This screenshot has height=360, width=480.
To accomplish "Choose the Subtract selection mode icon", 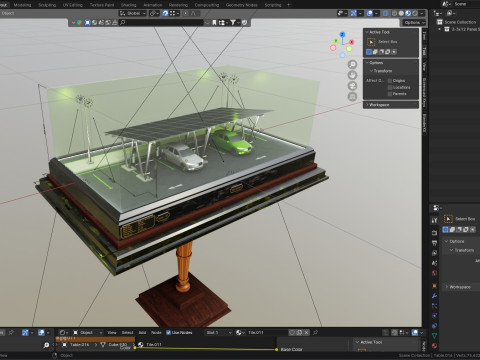I will (x=382, y=52).
